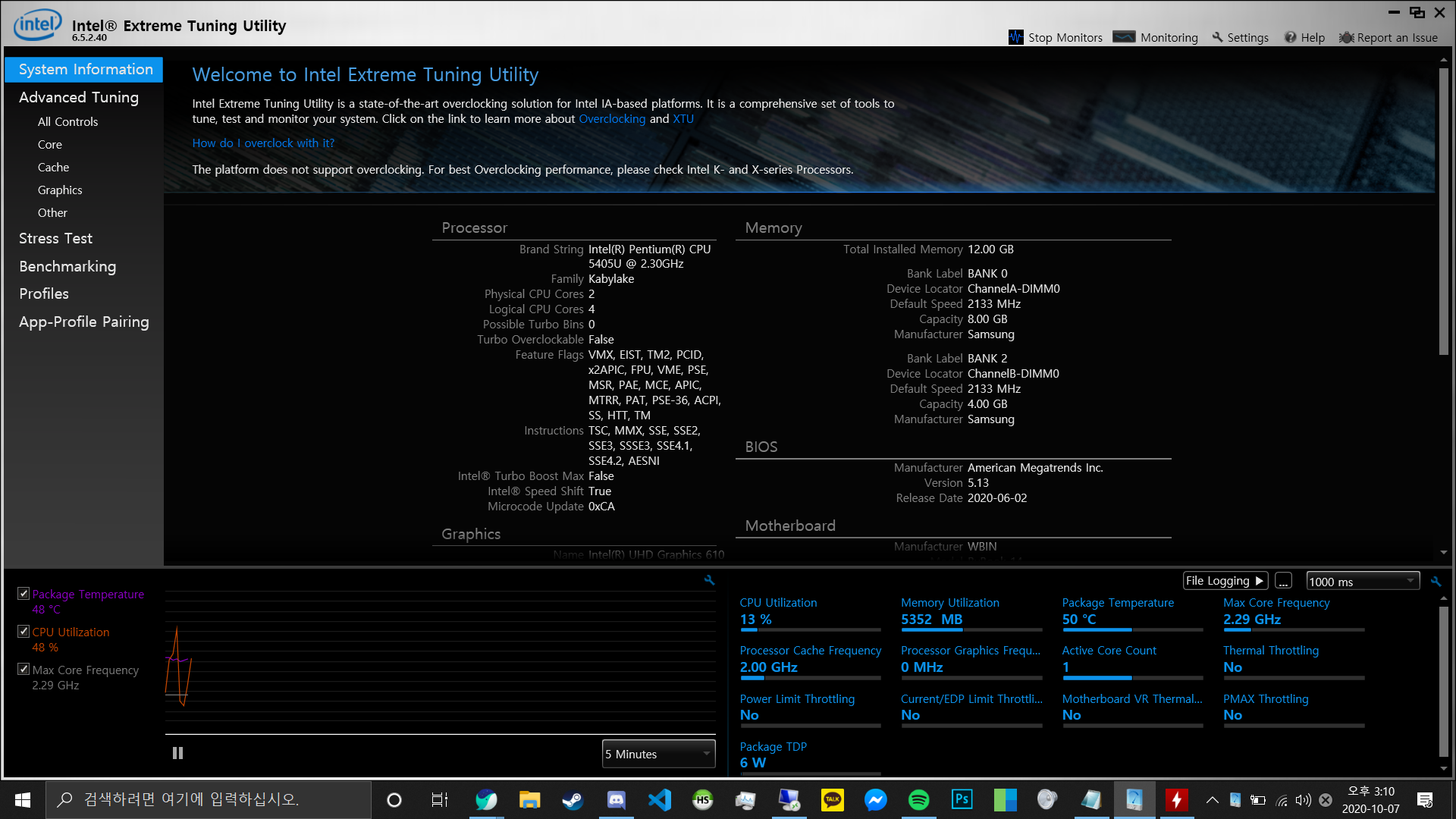Click the Power Limit Throttling tile

tap(810, 709)
